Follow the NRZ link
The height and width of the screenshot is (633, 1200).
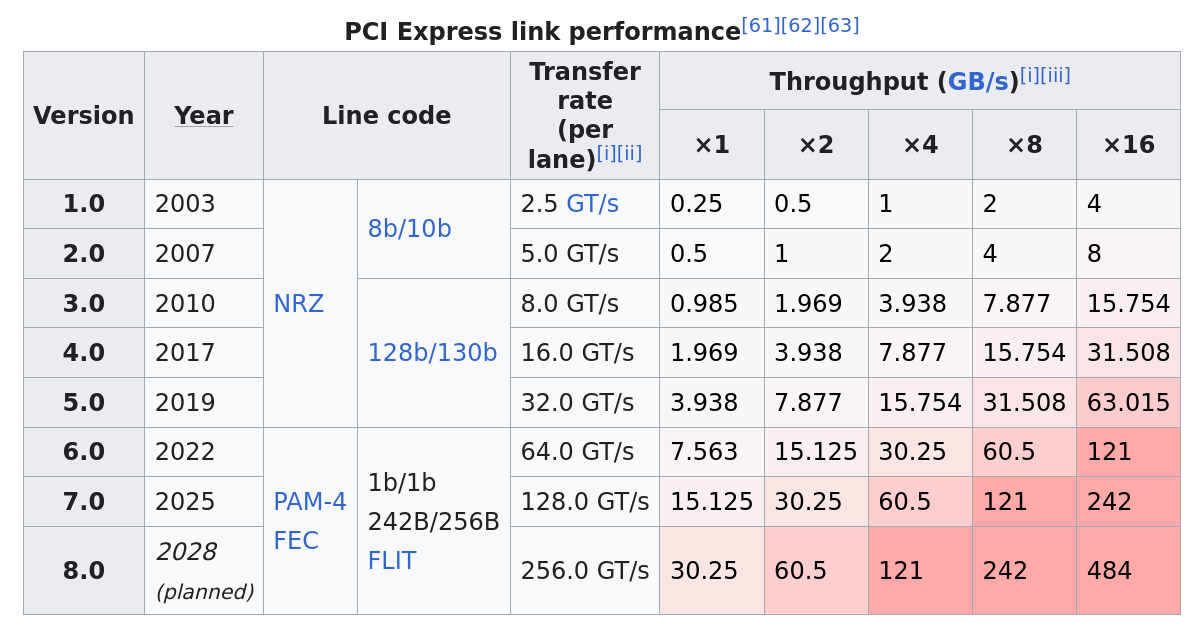tap(298, 304)
